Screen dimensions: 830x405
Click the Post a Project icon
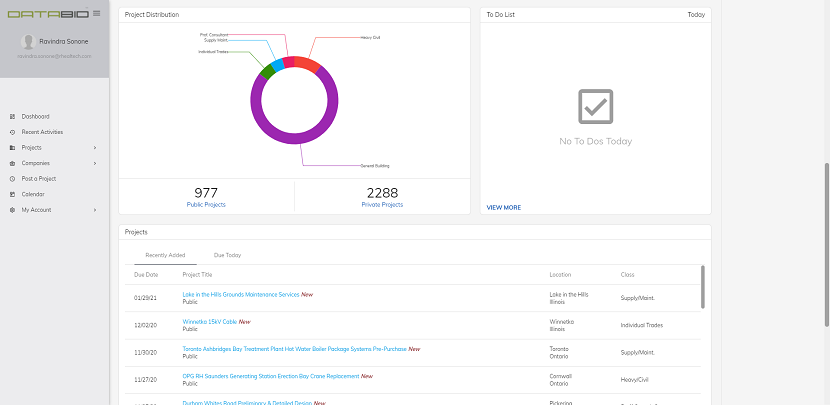pyautogui.click(x=12, y=179)
